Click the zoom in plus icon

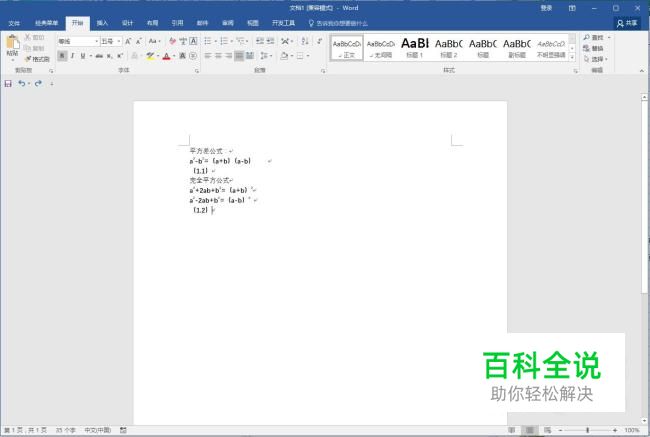tap(615, 430)
